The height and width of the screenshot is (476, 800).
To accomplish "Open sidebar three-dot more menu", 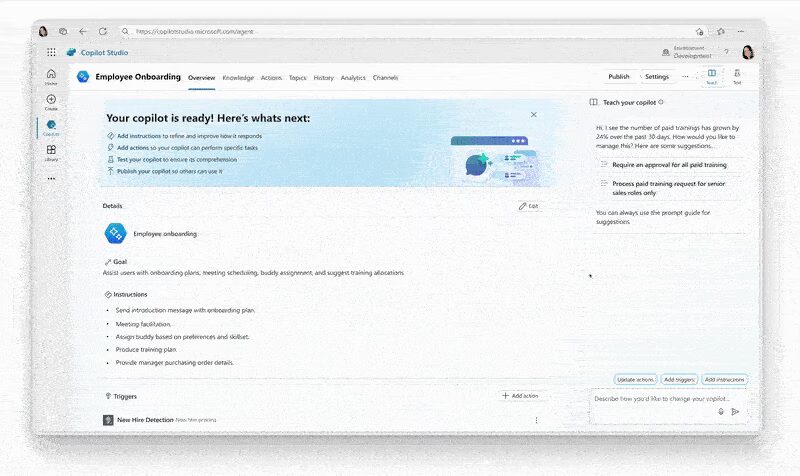I will pyautogui.click(x=51, y=178).
